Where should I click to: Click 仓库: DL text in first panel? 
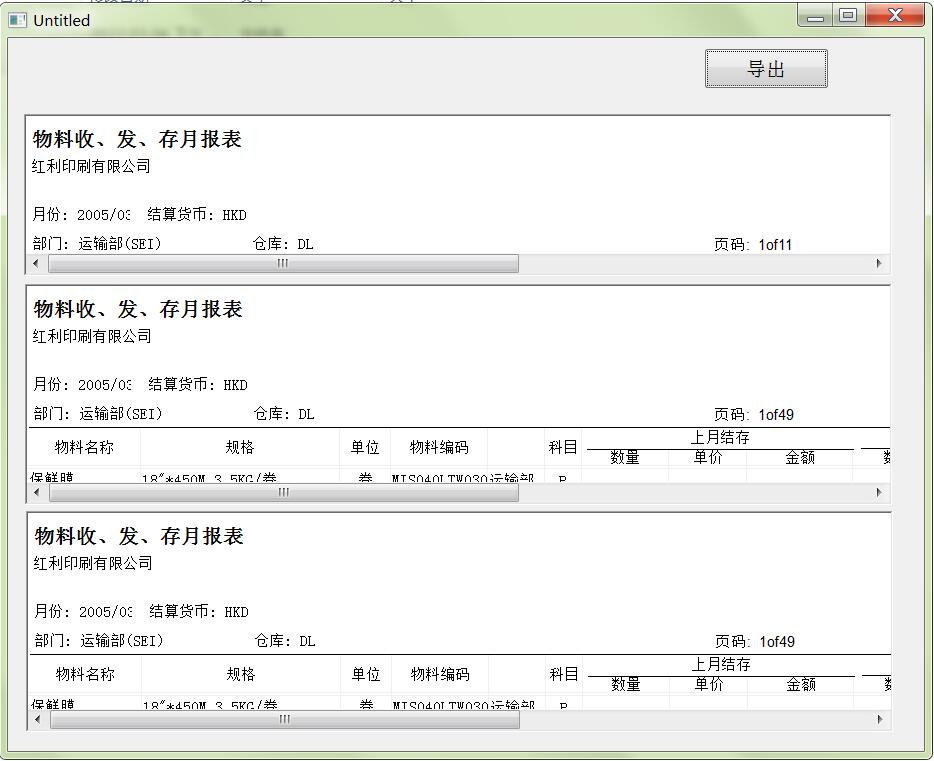(283, 244)
